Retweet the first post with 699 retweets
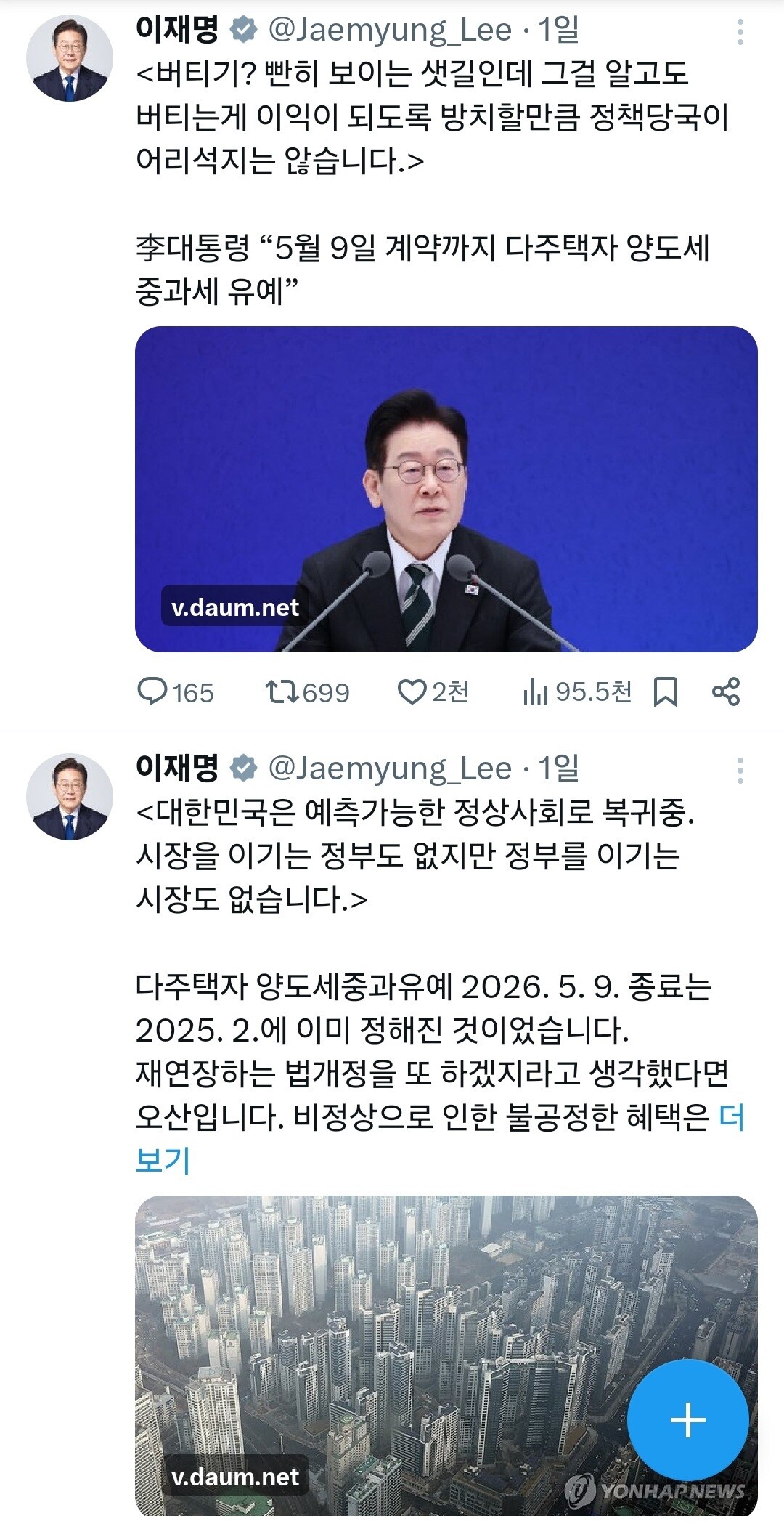 coord(307,692)
